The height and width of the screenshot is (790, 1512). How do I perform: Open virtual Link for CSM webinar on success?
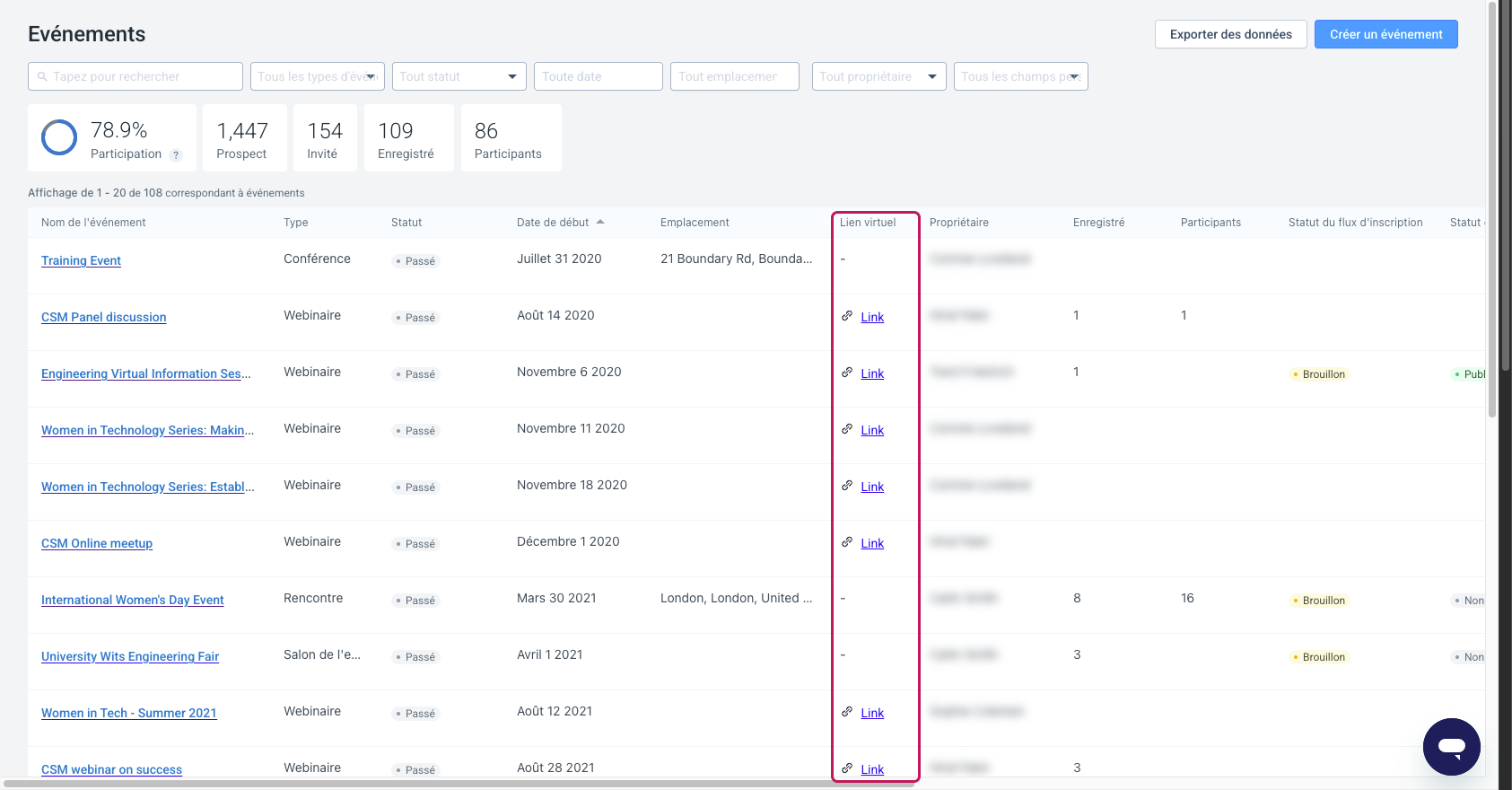tap(872, 769)
